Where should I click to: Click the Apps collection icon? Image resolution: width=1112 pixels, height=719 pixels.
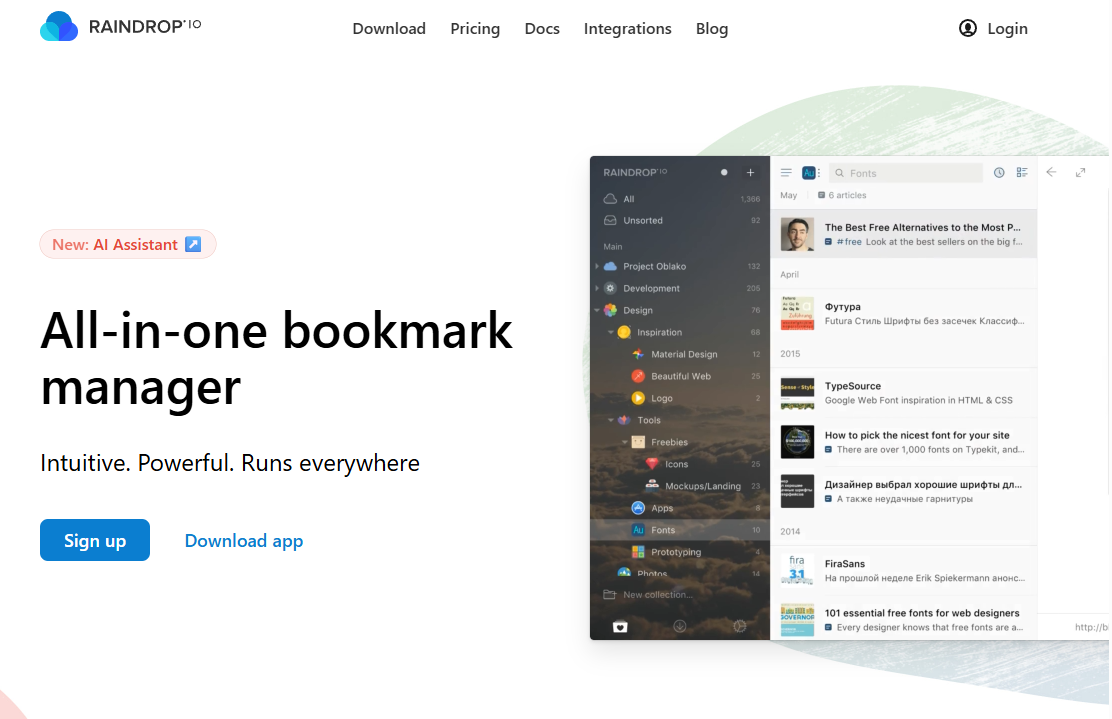click(x=638, y=508)
